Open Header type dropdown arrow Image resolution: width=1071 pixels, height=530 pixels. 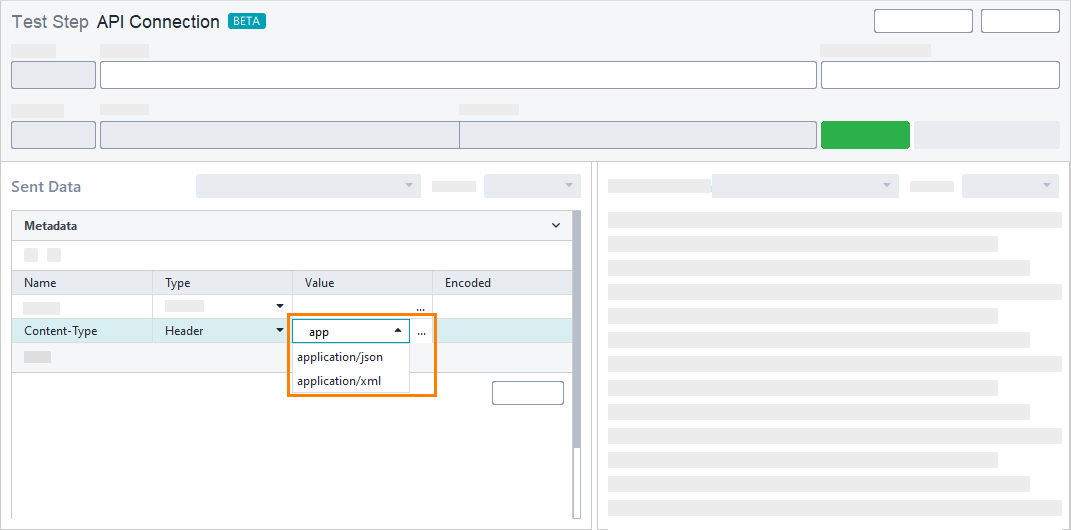tap(279, 331)
